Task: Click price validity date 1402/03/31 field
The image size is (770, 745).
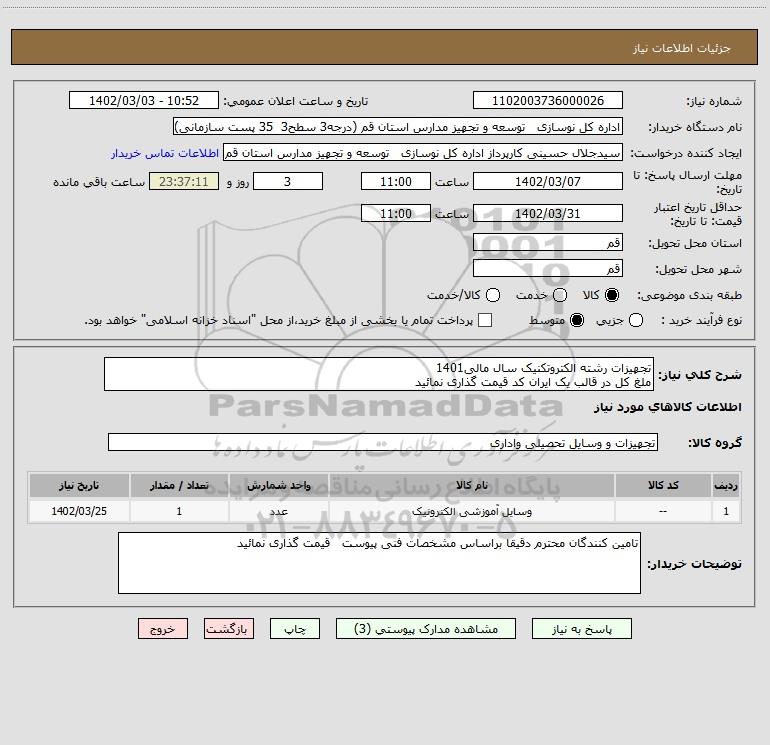Action: click(548, 213)
